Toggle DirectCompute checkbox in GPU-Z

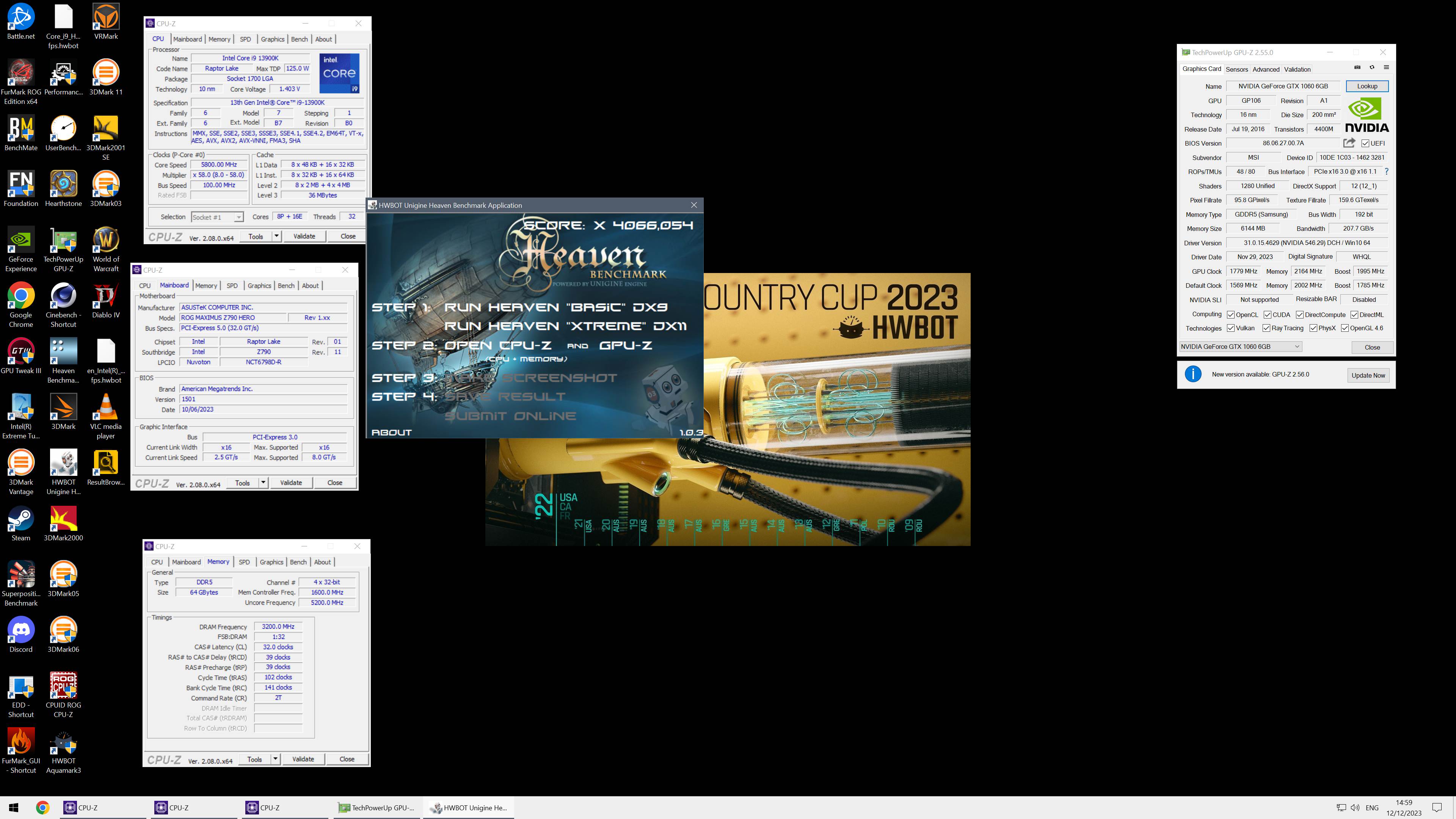point(1299,315)
